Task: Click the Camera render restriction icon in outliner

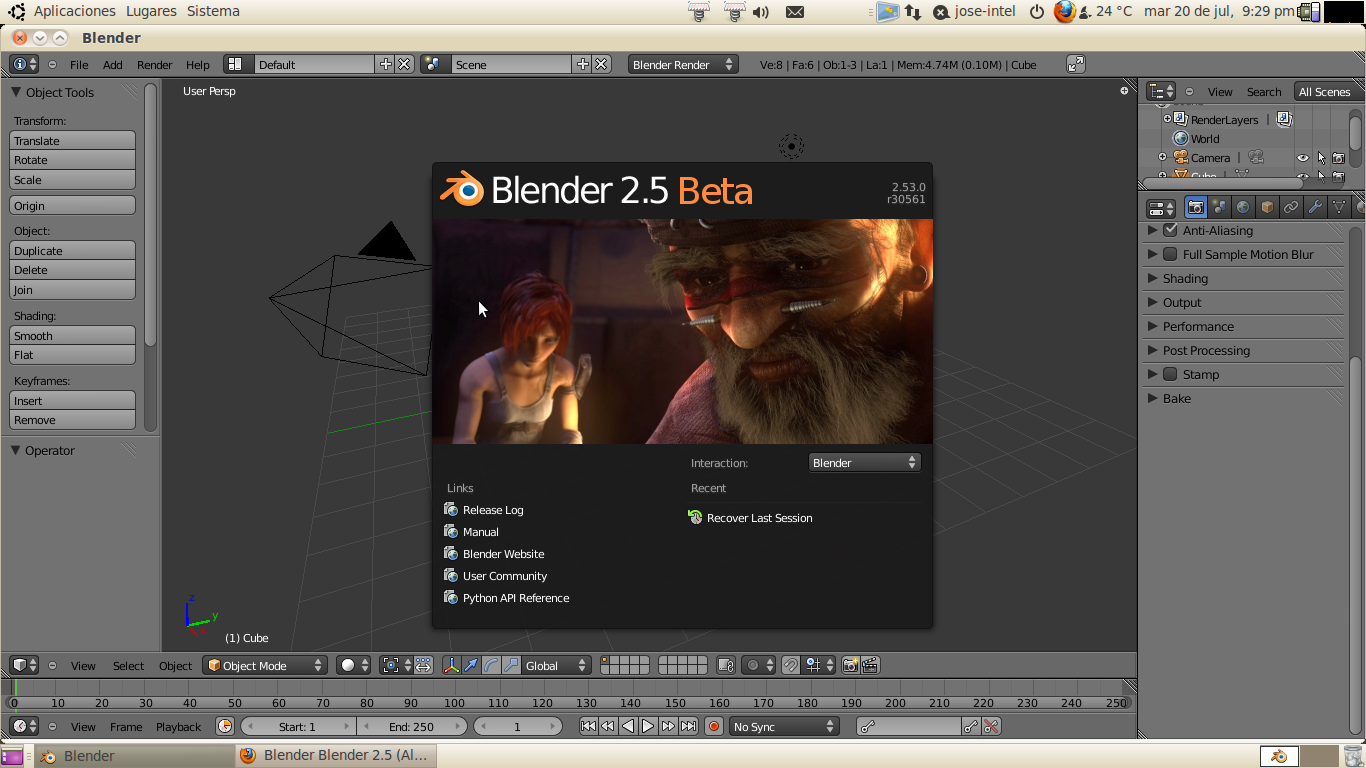Action: (x=1338, y=158)
